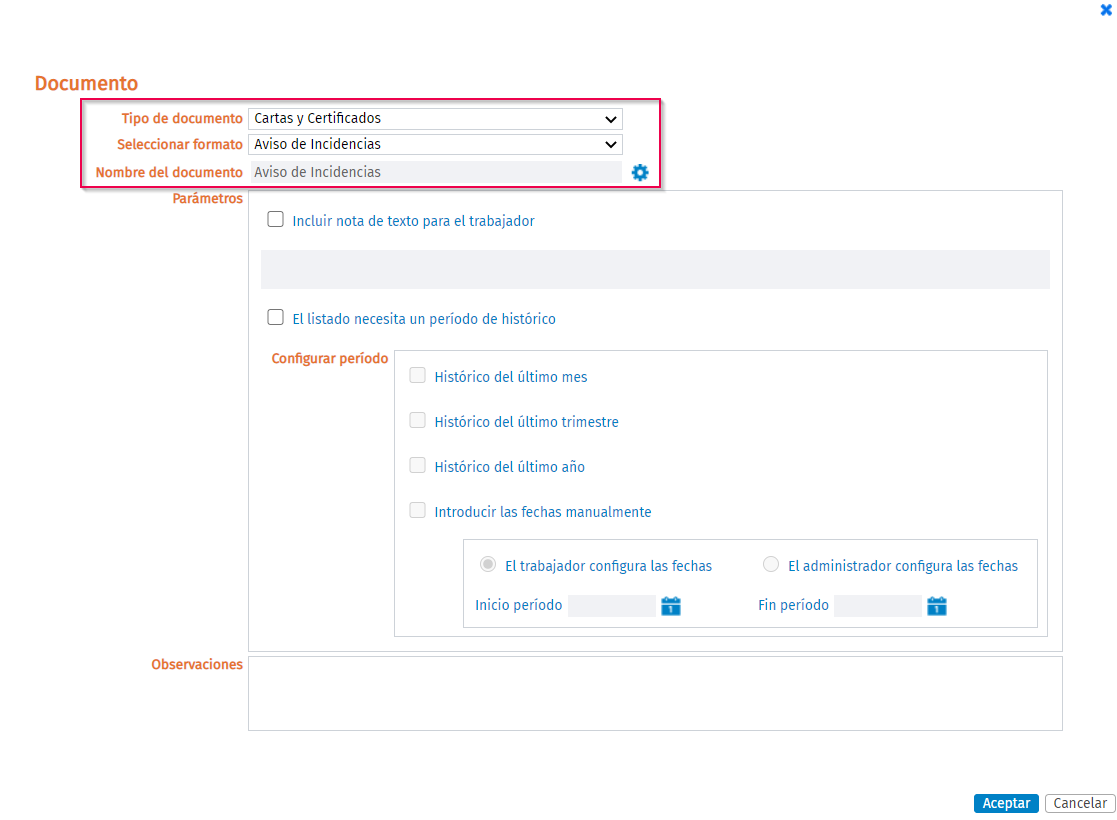Tick 'Histórico del último trimestre' checkbox
Viewport: 1117px width, 820px height.
pyautogui.click(x=417, y=420)
